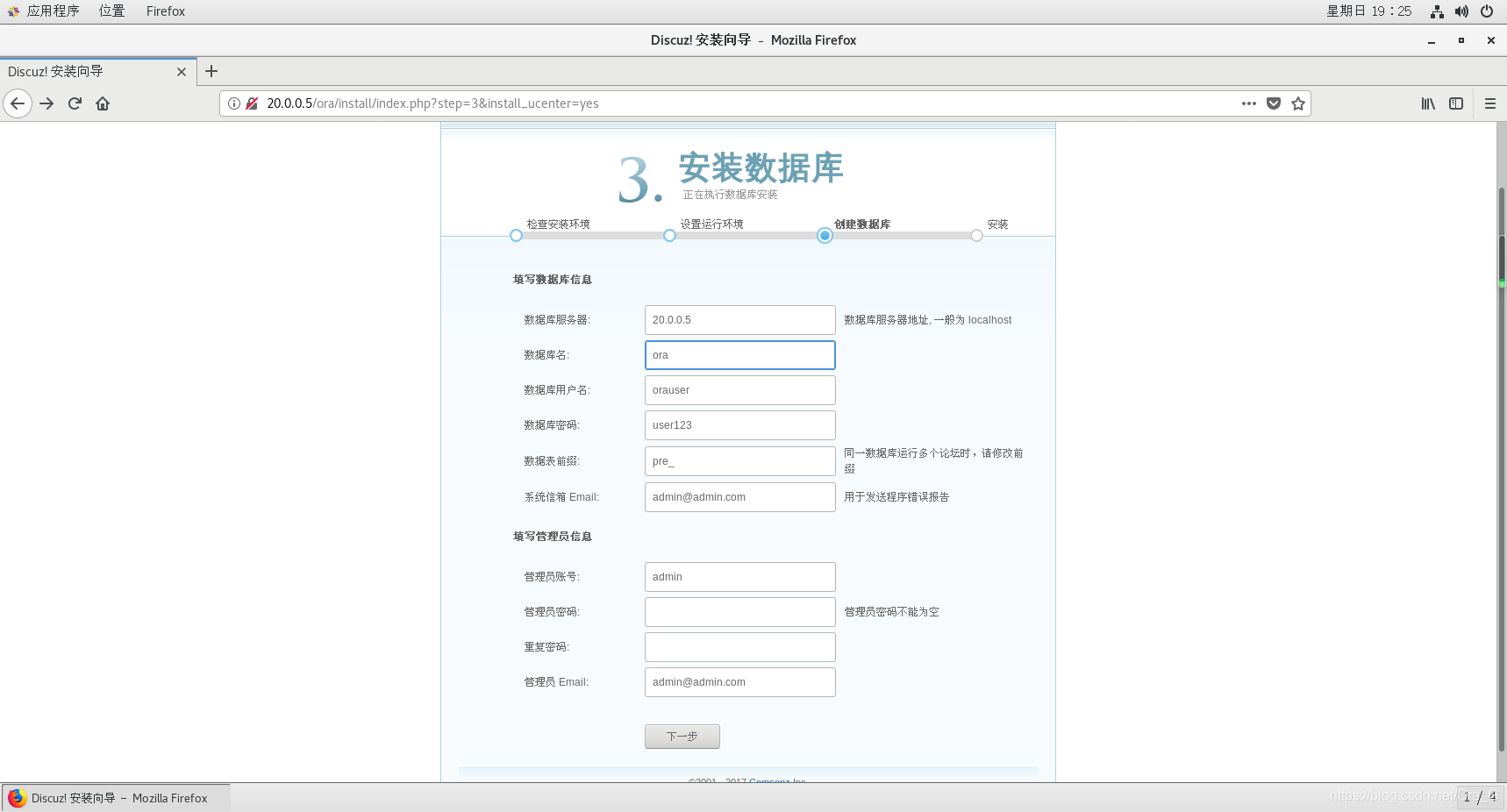
Task: Minimize the Firefox window
Action: (x=1432, y=40)
